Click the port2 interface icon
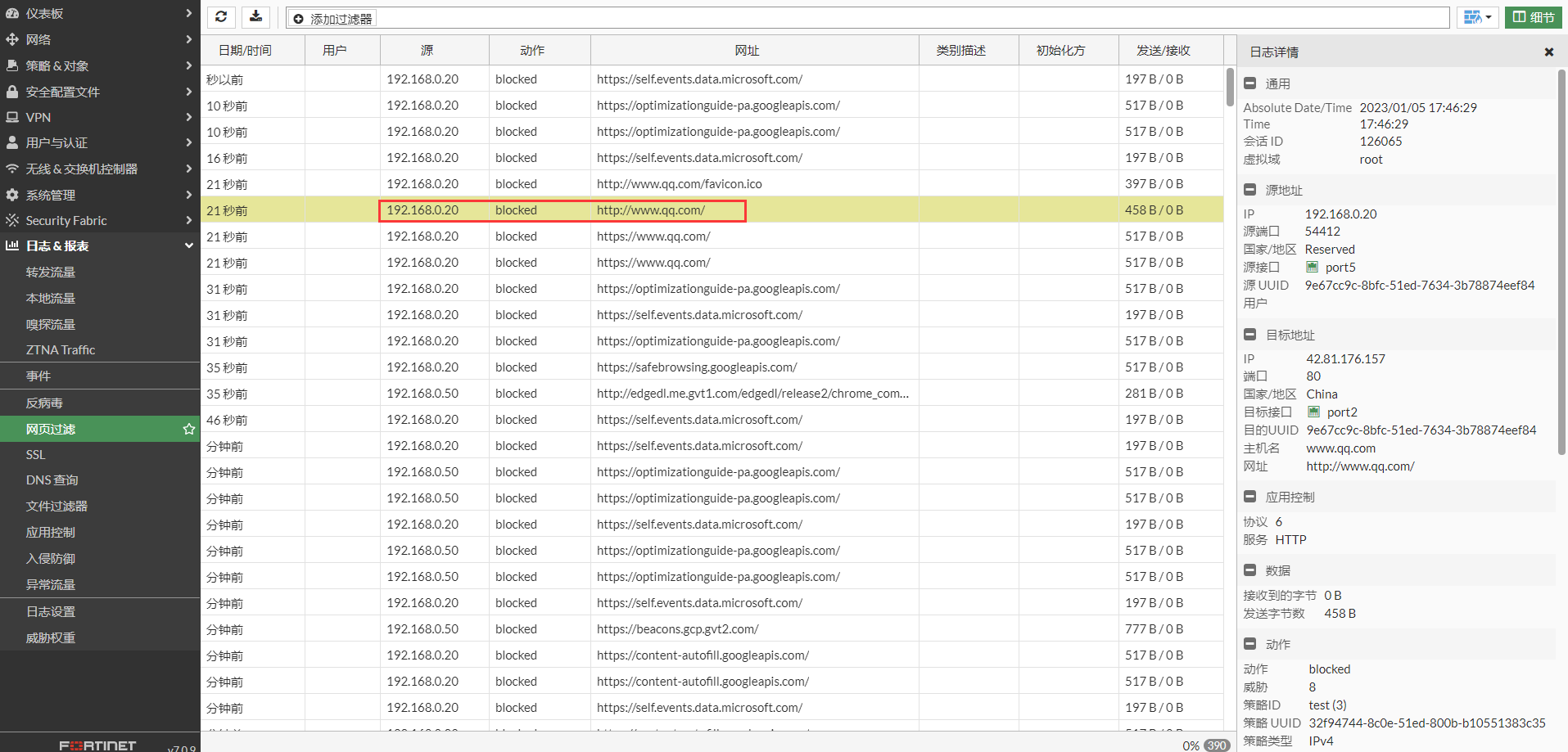The image size is (1568, 752). pos(1313,412)
